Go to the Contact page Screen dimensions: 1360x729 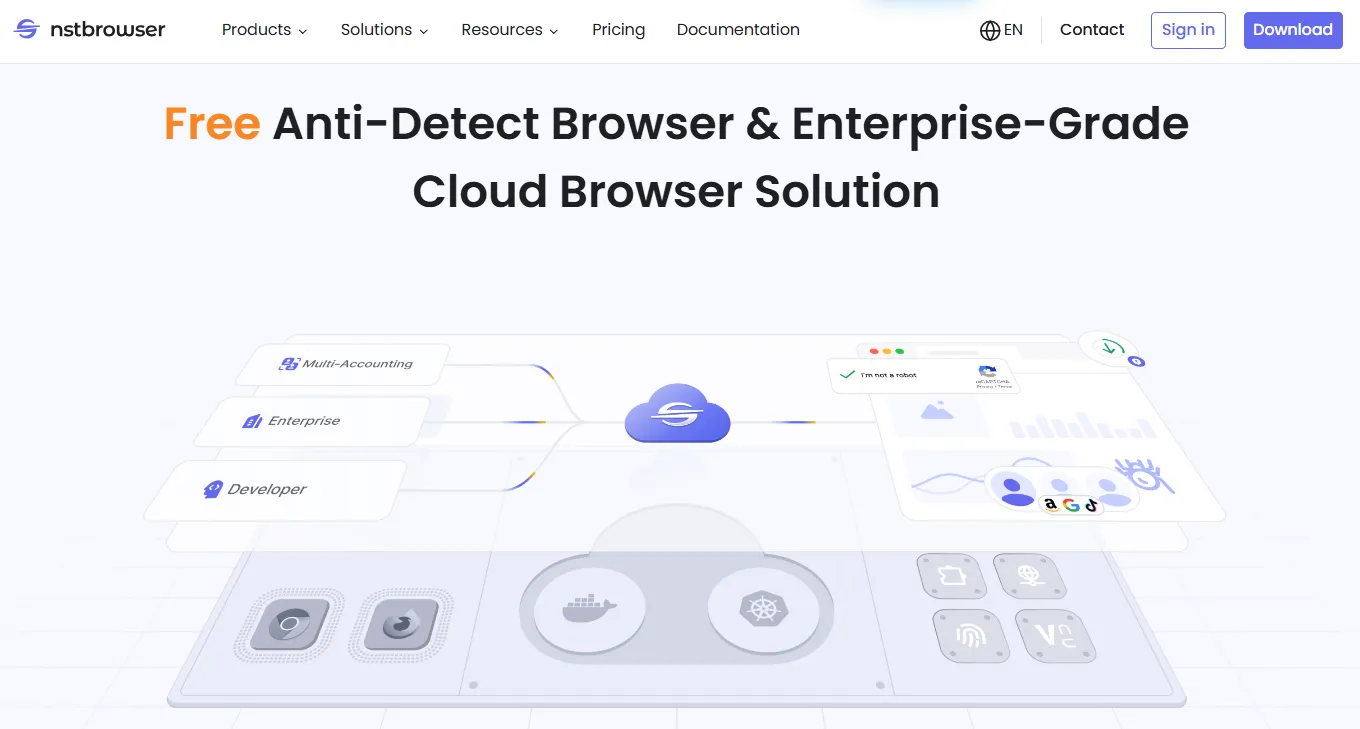click(1092, 30)
